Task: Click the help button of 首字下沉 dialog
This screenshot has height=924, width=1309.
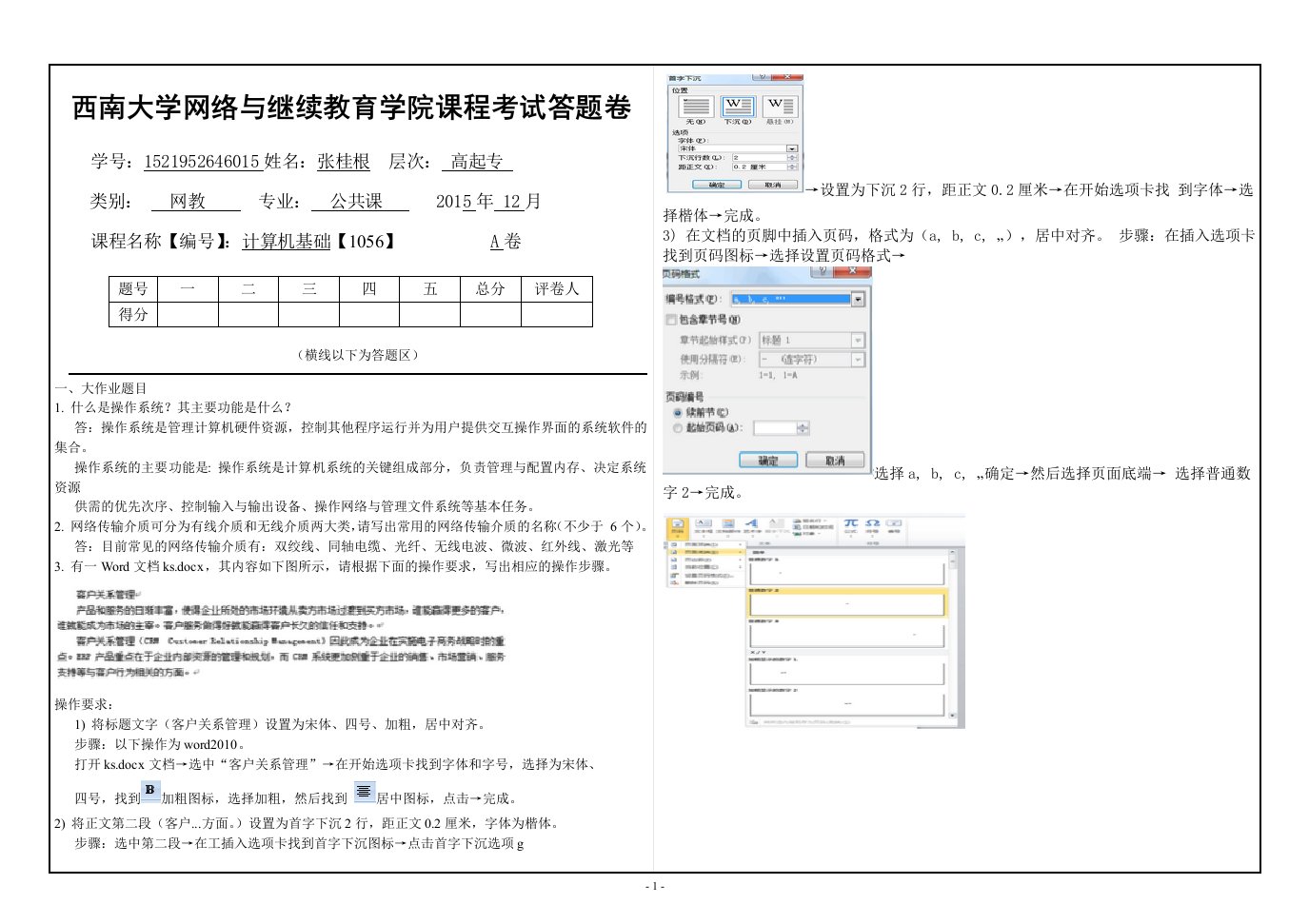Action: (x=762, y=77)
